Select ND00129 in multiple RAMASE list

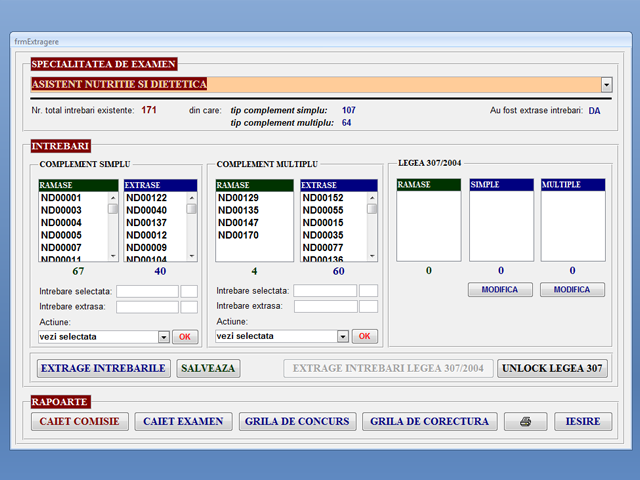[240, 199]
